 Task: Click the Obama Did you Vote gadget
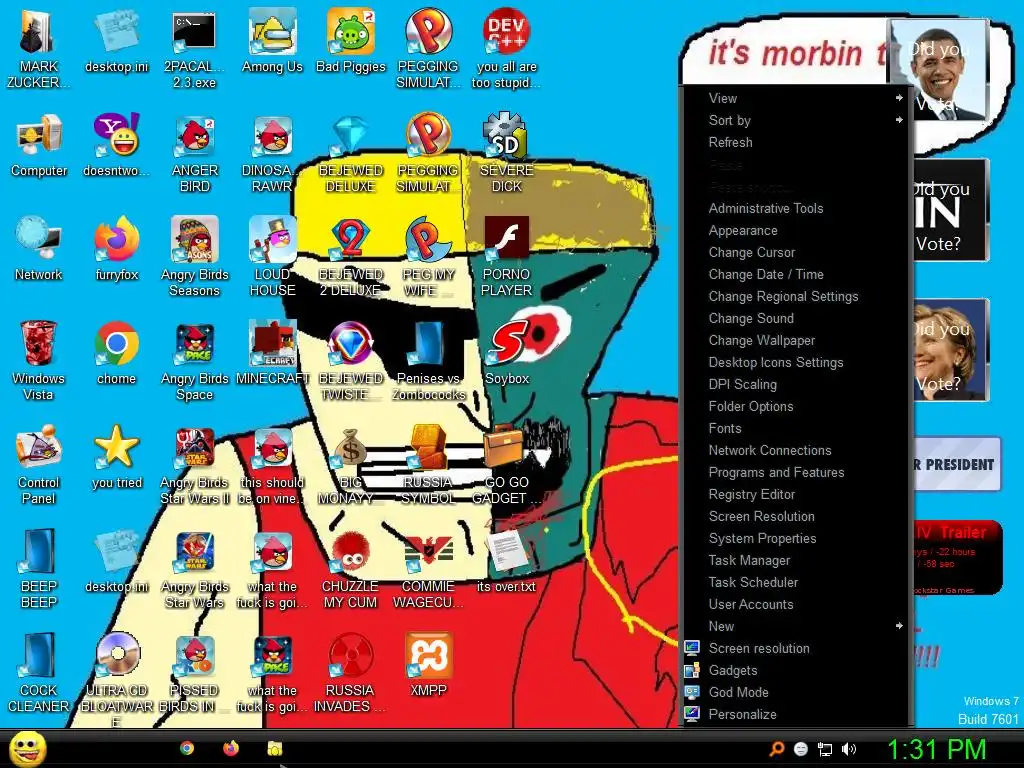(938, 70)
